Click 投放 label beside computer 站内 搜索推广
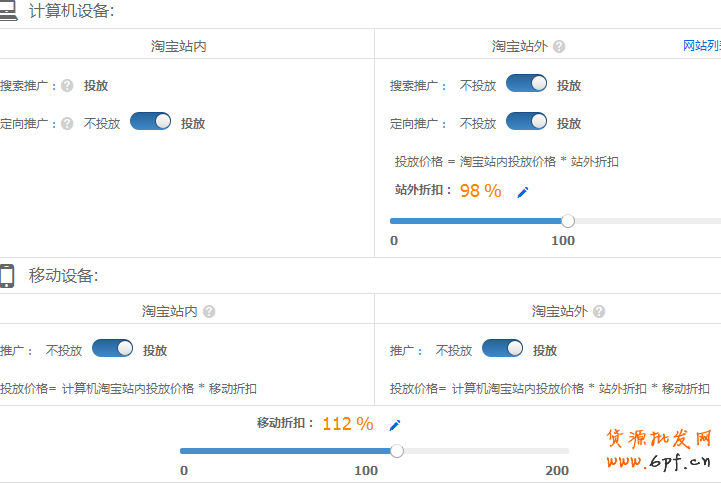The height and width of the screenshot is (483, 721). pos(96,86)
